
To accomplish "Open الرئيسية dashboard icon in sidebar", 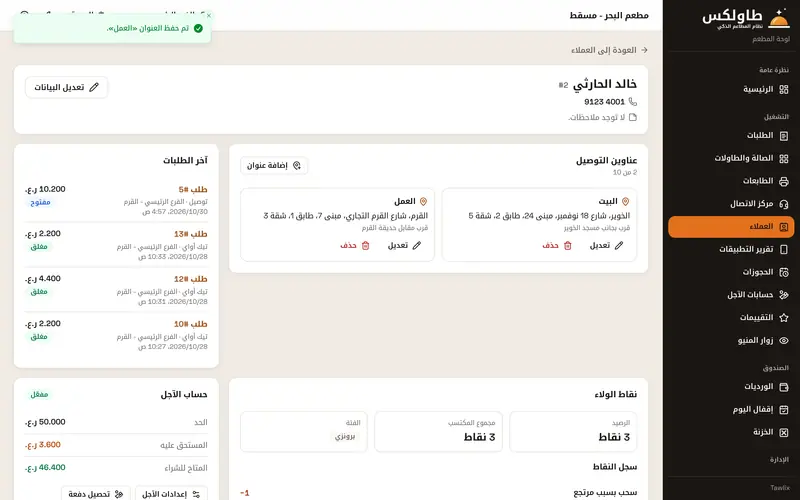I will tap(784, 90).
